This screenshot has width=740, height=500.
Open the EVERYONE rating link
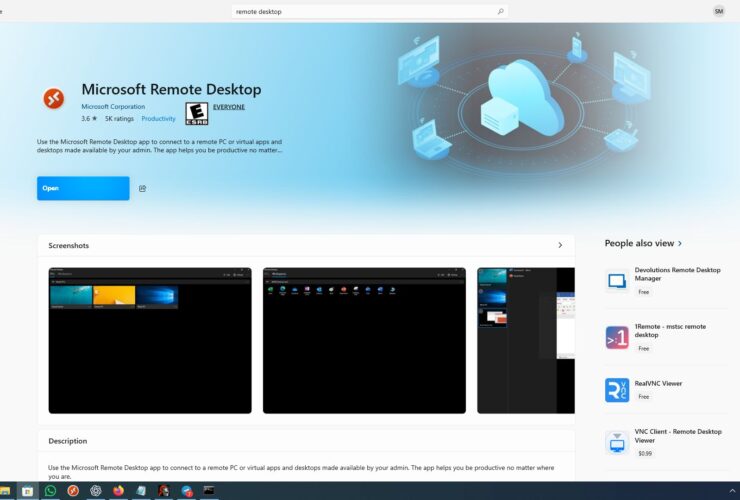pyautogui.click(x=229, y=106)
